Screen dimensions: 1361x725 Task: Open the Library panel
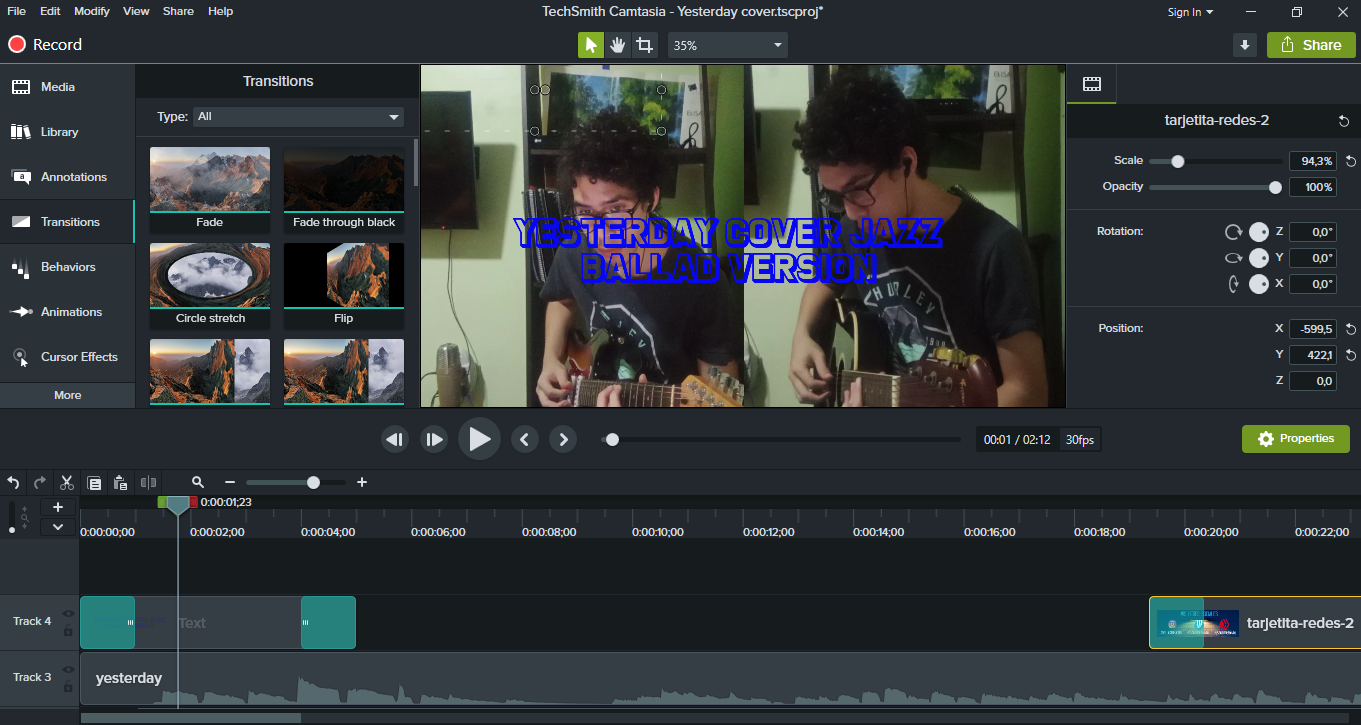(67, 132)
